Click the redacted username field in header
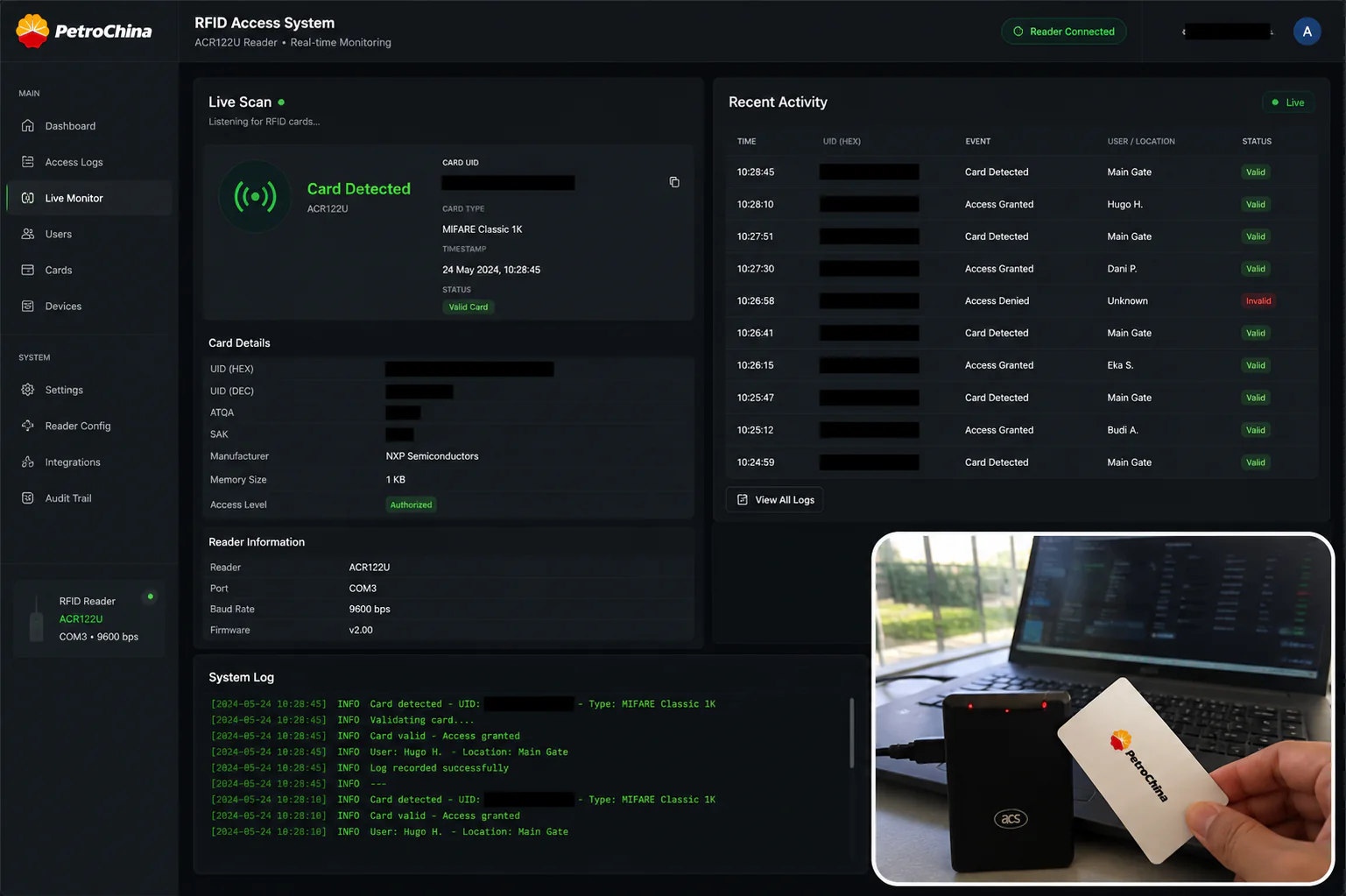This screenshot has width=1346, height=896. coord(1228,32)
